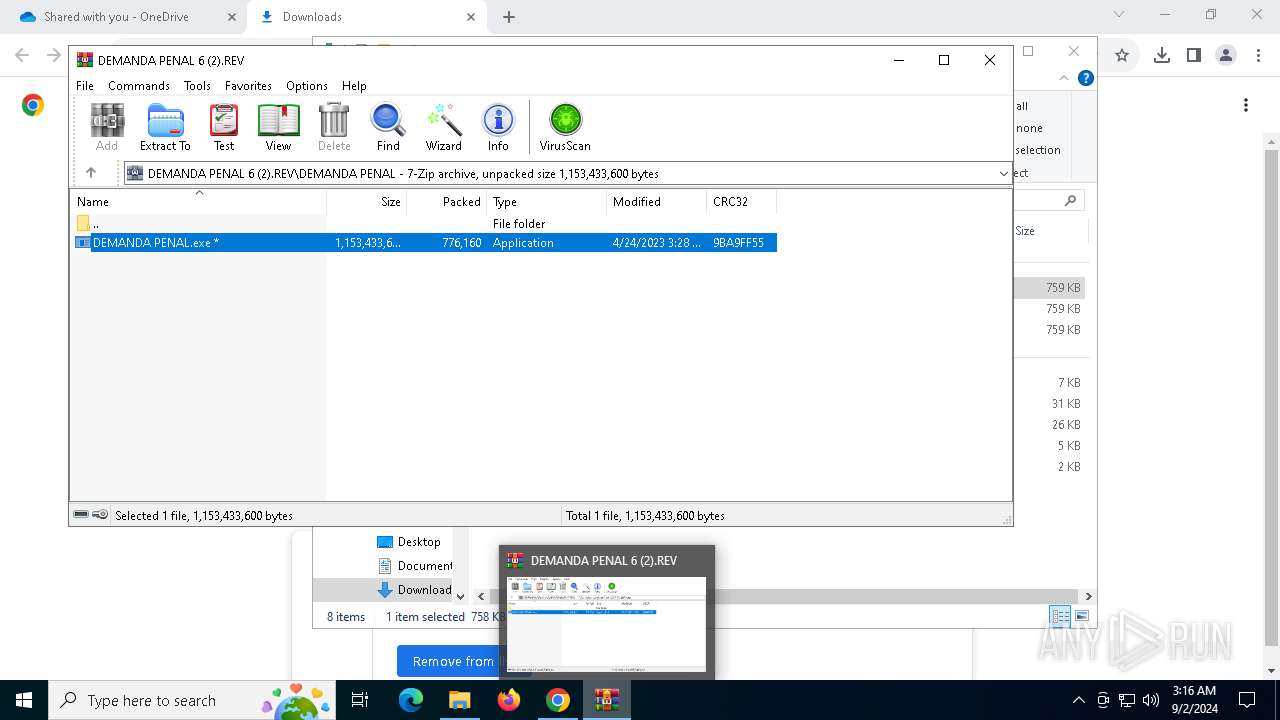Bookmark this page with star icon
The height and width of the screenshot is (720, 1280).
1122,56
